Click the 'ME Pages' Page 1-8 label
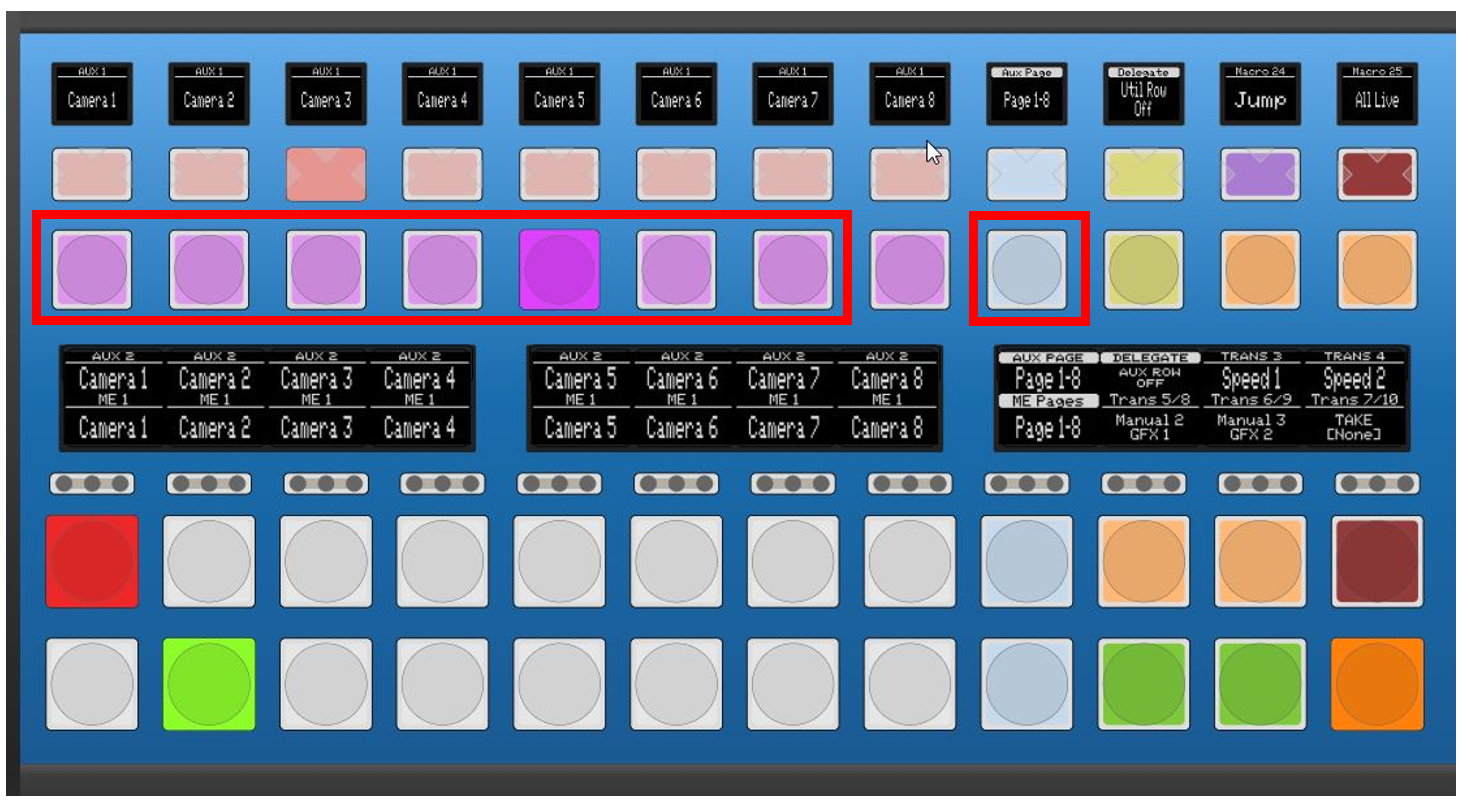The width and height of the screenshot is (1468, 807). (1047, 419)
